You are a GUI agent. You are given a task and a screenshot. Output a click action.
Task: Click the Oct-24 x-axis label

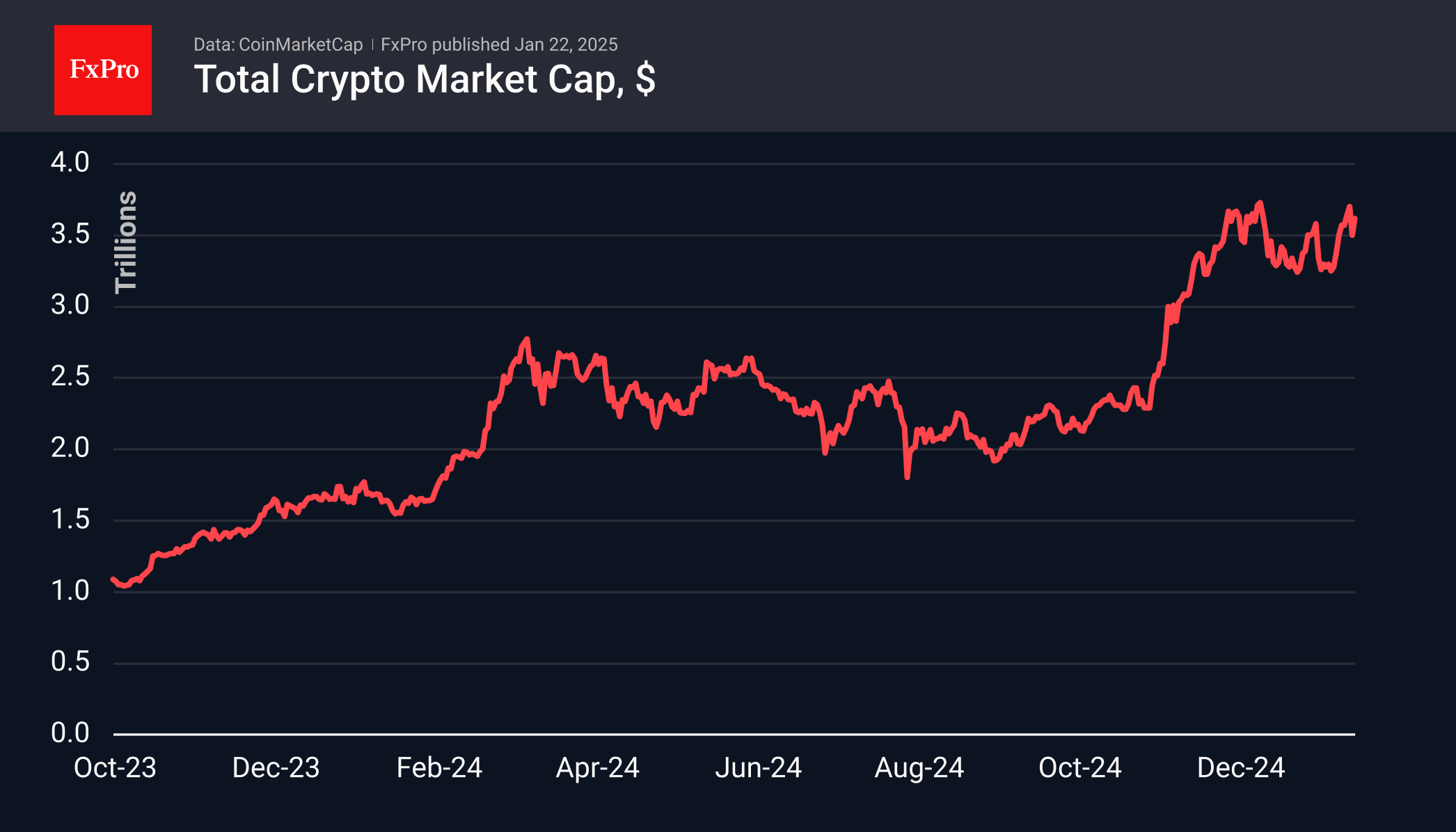point(1079,768)
